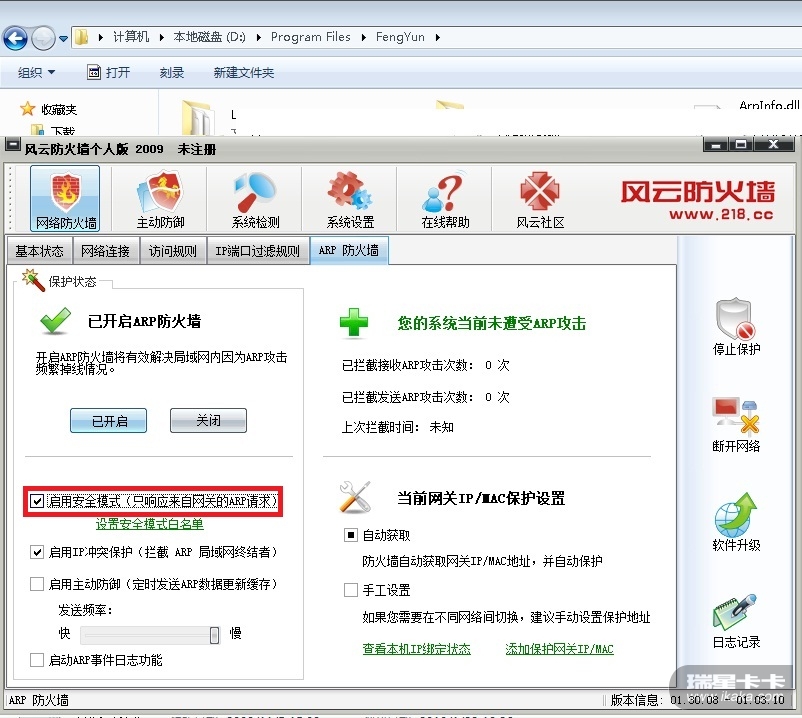The height and width of the screenshot is (718, 802).
Task: Switch to the 基本状态 tab
Action: (x=39, y=251)
